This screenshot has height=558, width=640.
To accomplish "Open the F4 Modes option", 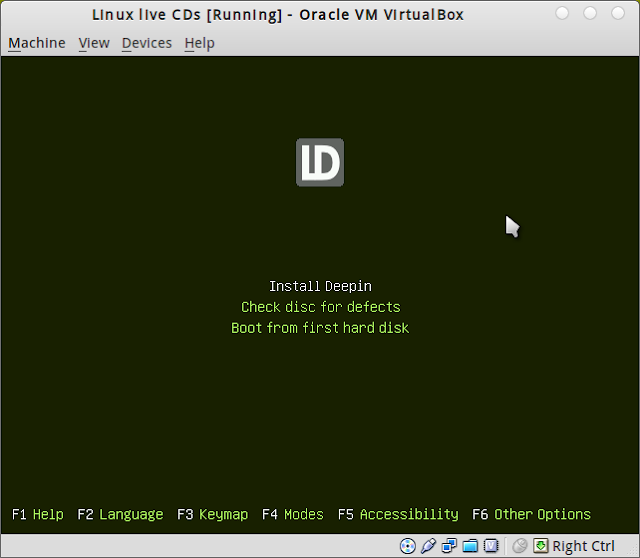I will (292, 514).
